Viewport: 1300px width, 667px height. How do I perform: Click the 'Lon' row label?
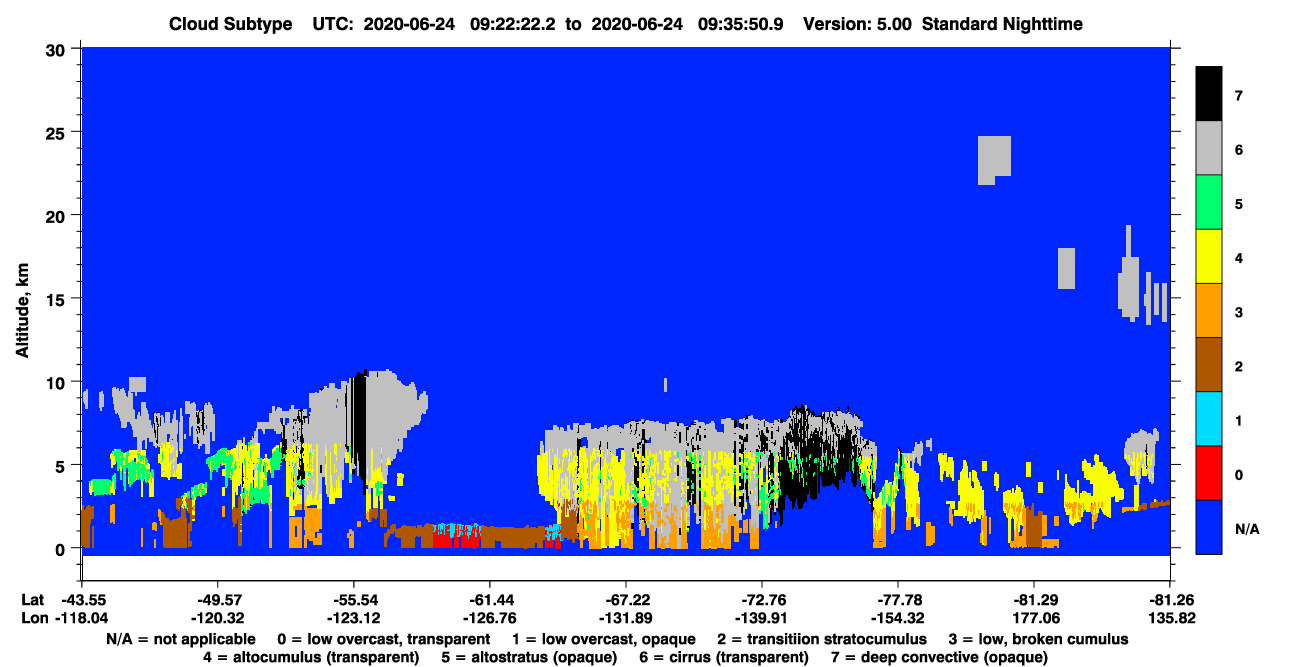(x=34, y=617)
